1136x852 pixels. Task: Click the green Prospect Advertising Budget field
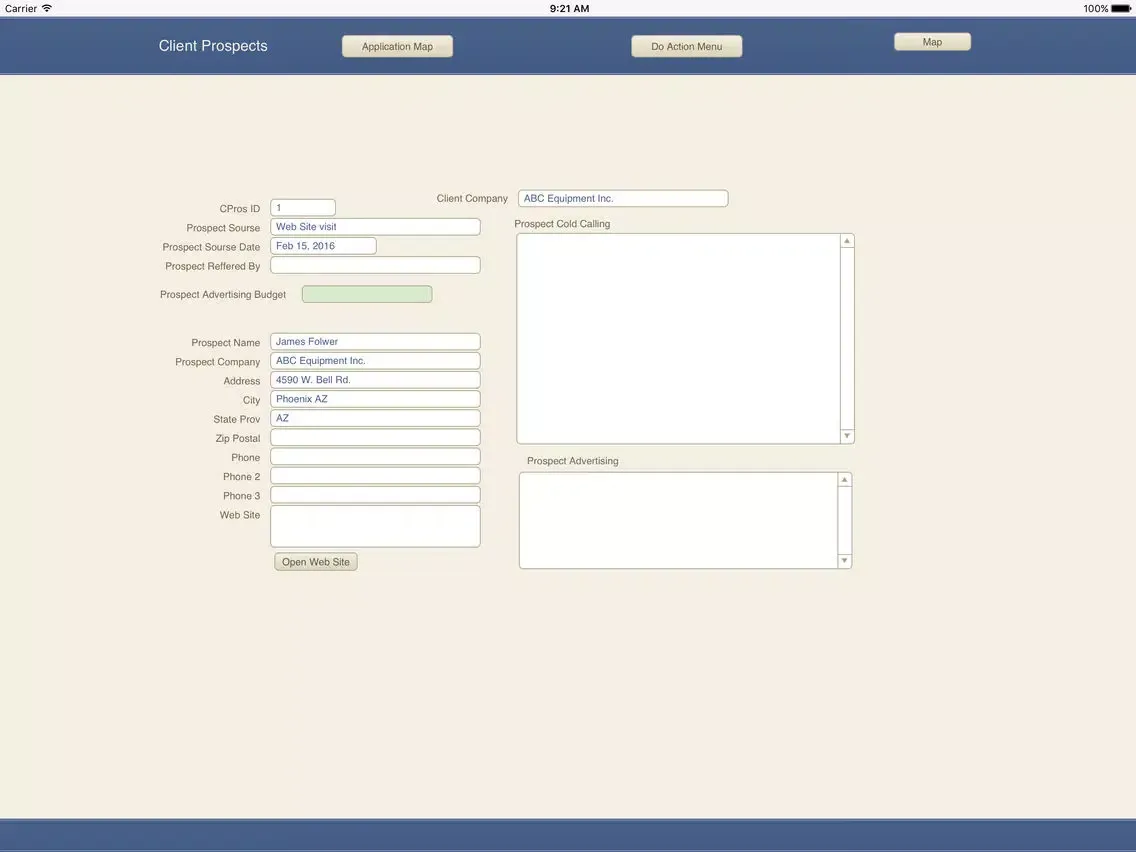(x=367, y=294)
